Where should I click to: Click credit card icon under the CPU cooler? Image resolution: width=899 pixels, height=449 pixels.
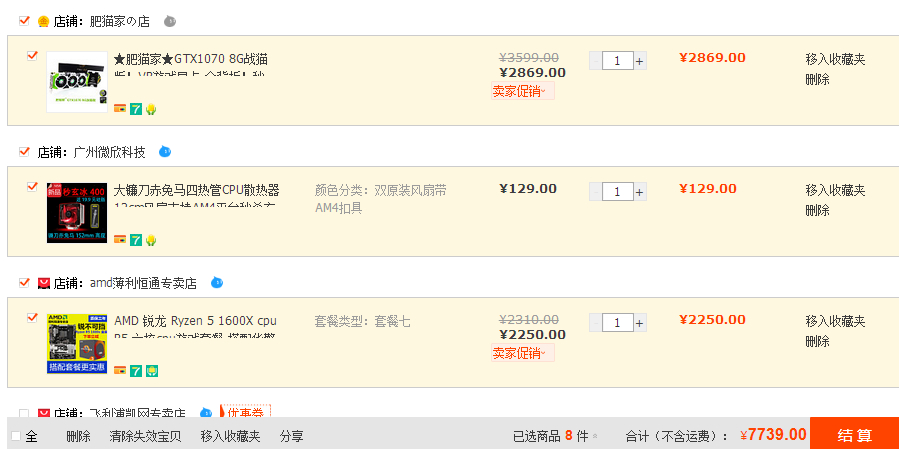point(120,240)
